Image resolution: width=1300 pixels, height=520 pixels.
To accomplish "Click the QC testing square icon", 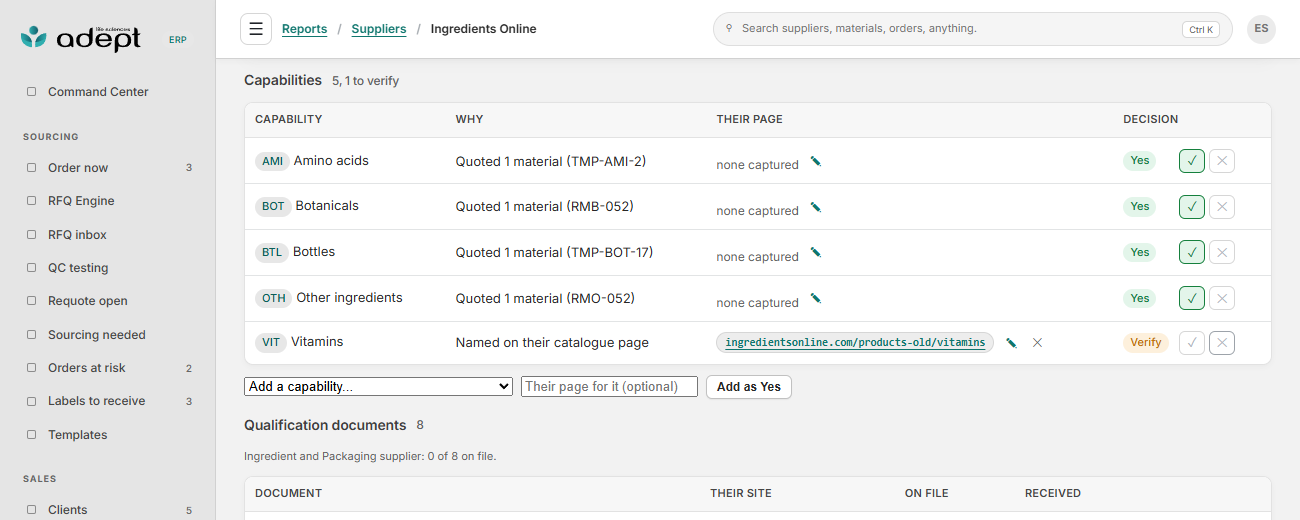I will pyautogui.click(x=31, y=268).
